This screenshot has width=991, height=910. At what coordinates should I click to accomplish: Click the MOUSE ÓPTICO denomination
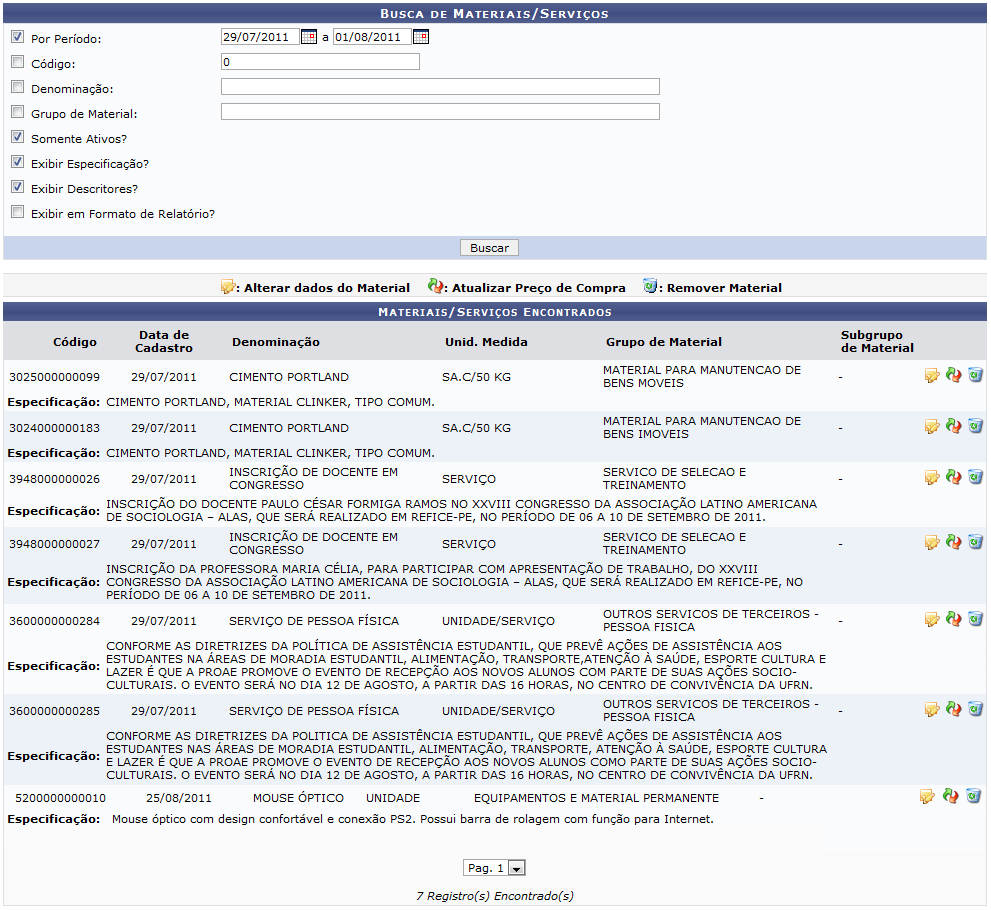click(x=298, y=798)
